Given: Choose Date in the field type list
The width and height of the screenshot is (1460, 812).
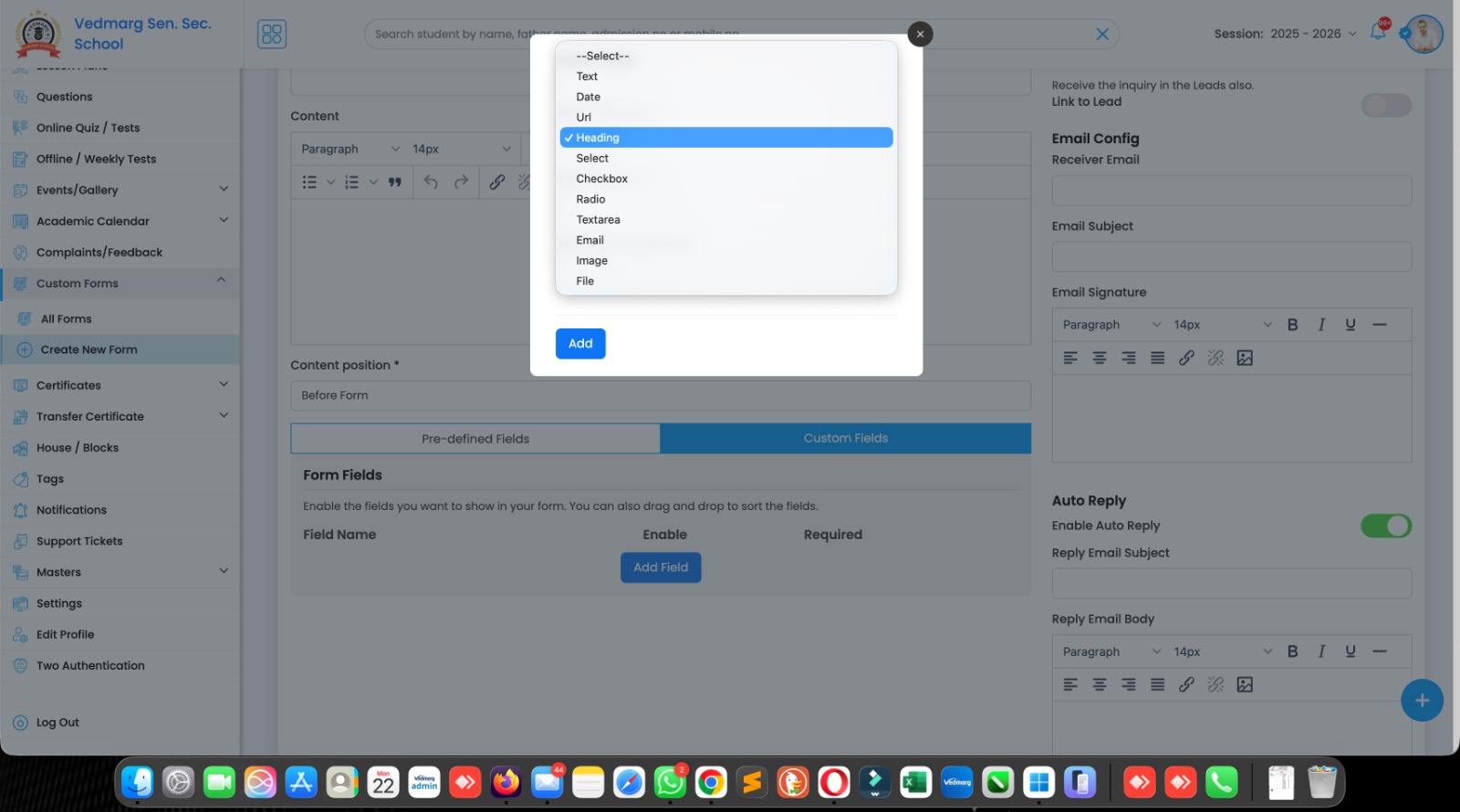Looking at the screenshot, I should [x=725, y=97].
